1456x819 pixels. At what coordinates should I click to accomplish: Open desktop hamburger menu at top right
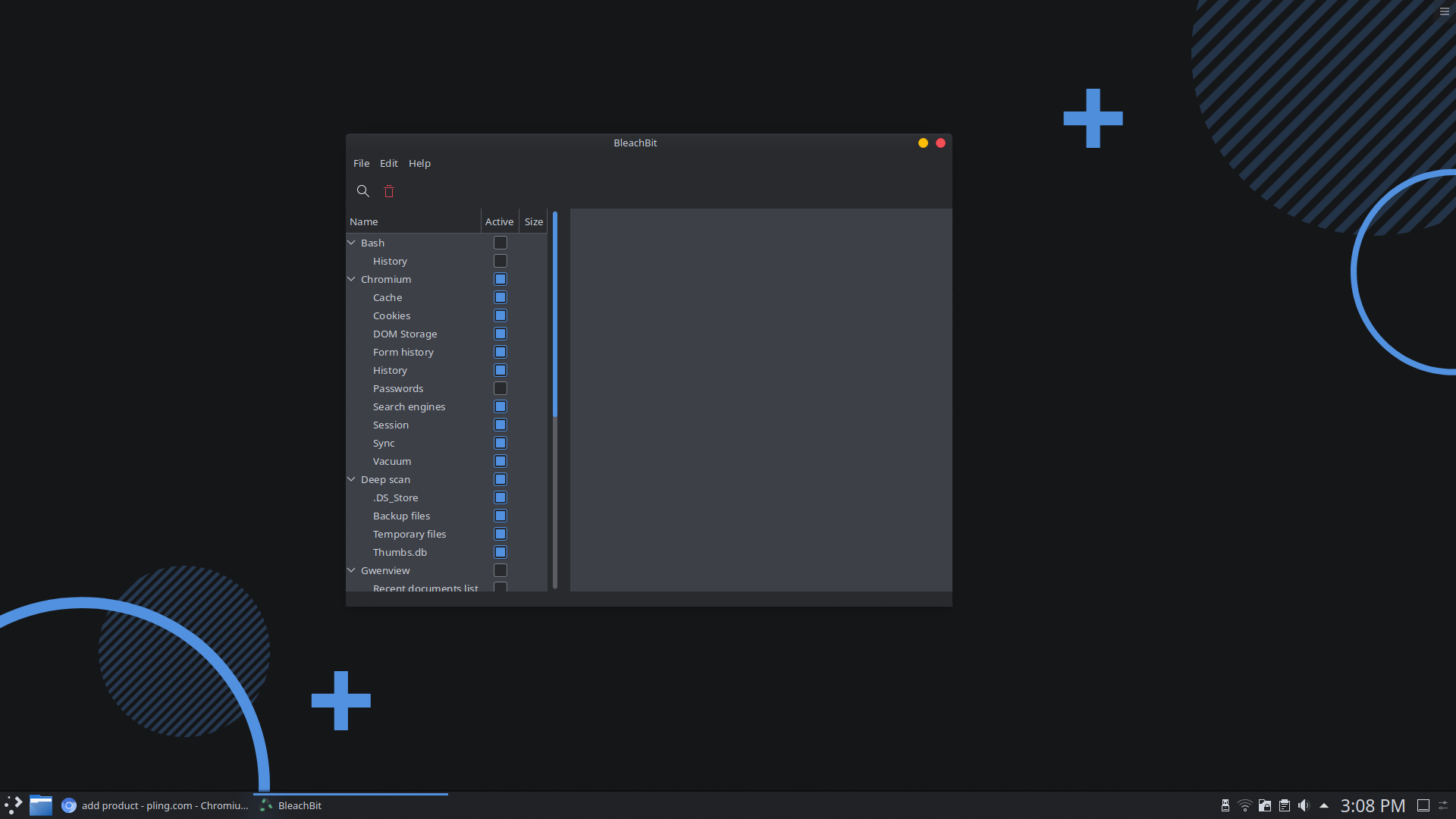click(1445, 11)
